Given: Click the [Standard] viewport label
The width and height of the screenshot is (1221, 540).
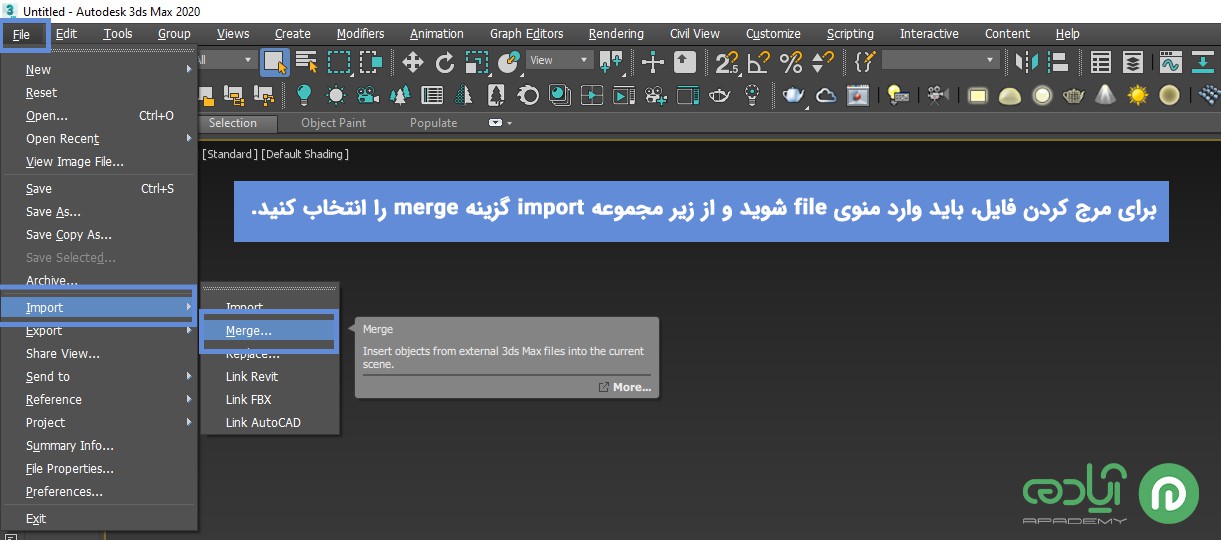Looking at the screenshot, I should 230,154.
